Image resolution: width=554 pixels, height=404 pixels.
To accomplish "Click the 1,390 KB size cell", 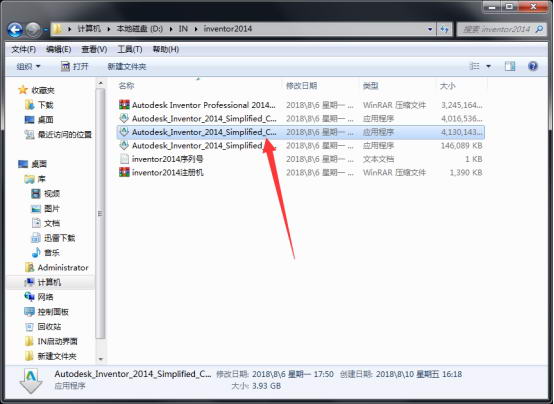I will (x=466, y=172).
